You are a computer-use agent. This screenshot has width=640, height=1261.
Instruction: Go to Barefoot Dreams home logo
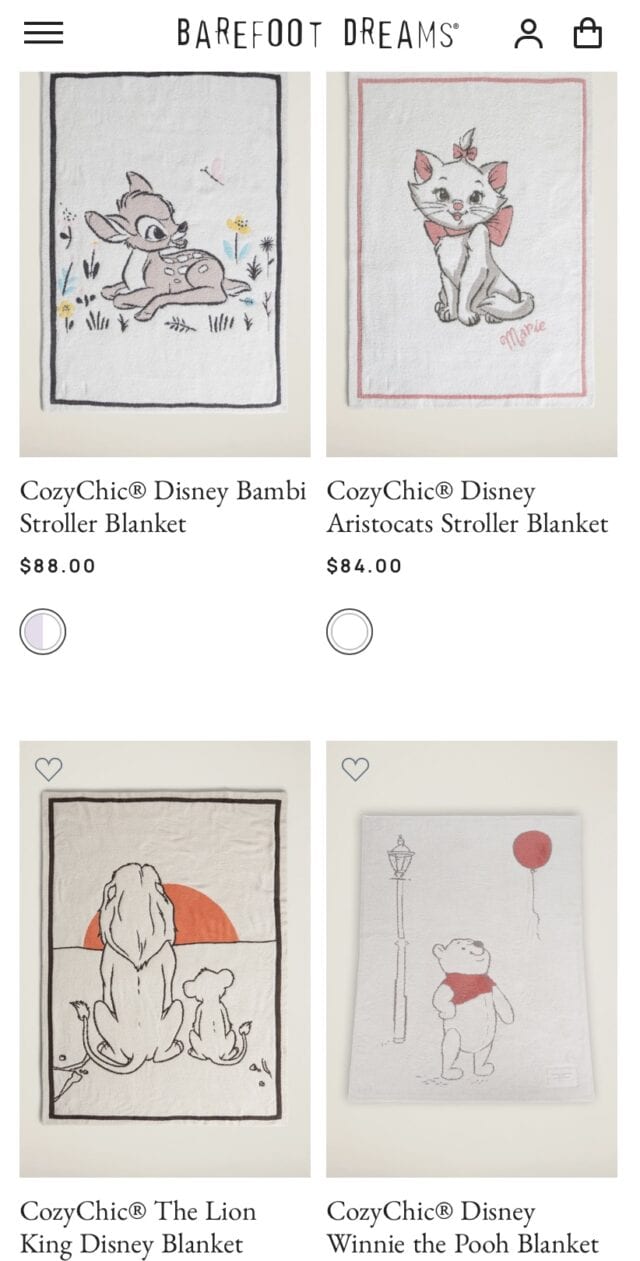point(318,33)
